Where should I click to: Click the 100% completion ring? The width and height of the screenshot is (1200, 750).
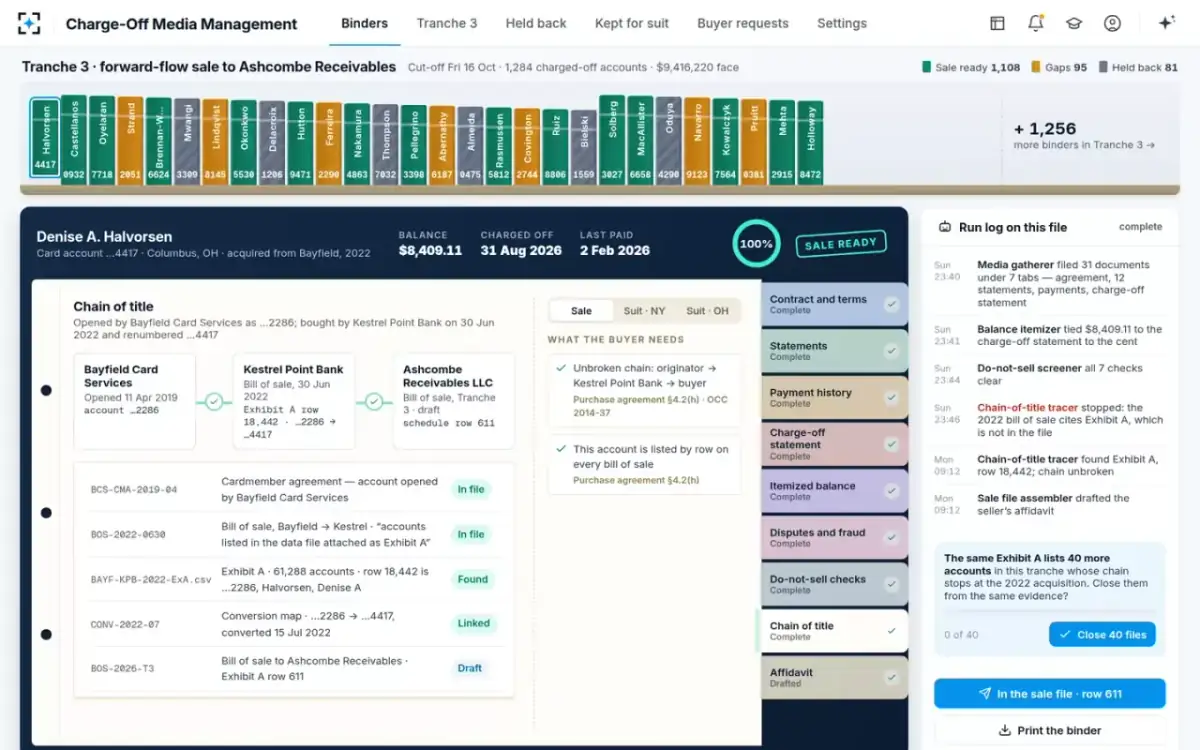756,244
